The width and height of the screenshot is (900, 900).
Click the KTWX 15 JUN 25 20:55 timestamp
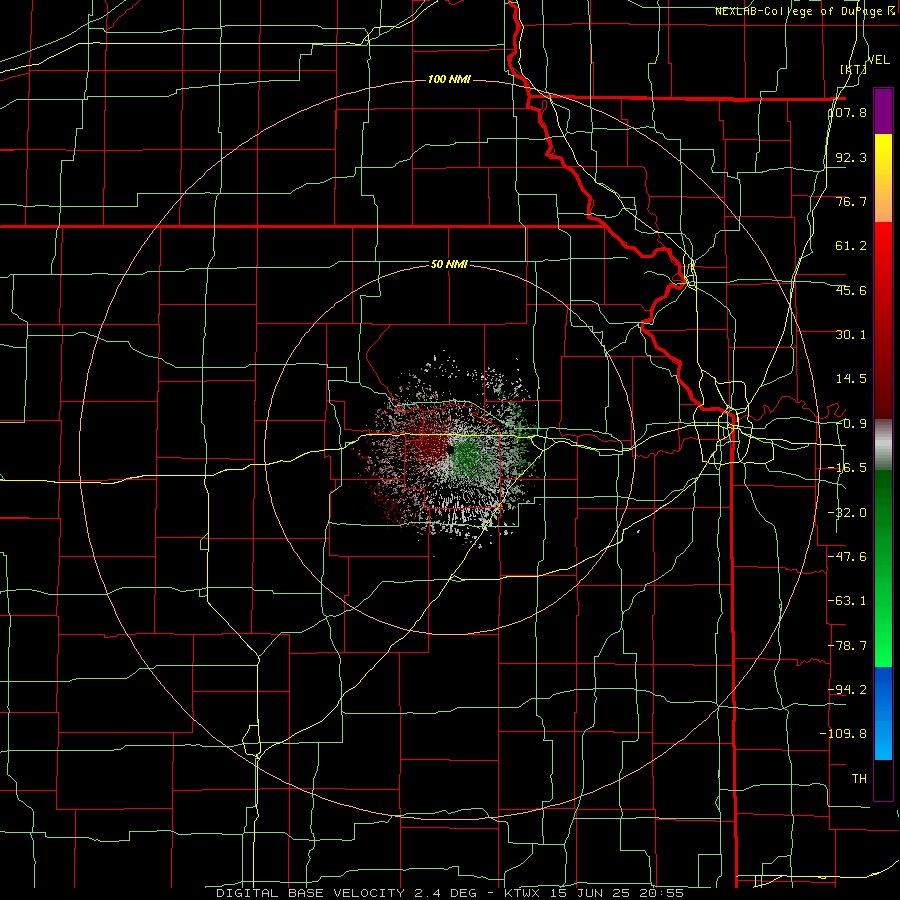click(594, 893)
